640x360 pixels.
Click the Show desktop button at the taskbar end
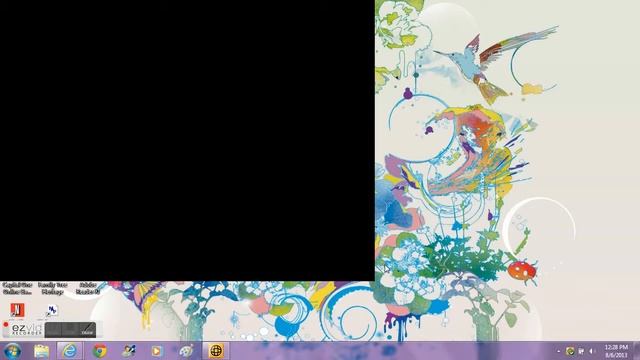coord(637,351)
